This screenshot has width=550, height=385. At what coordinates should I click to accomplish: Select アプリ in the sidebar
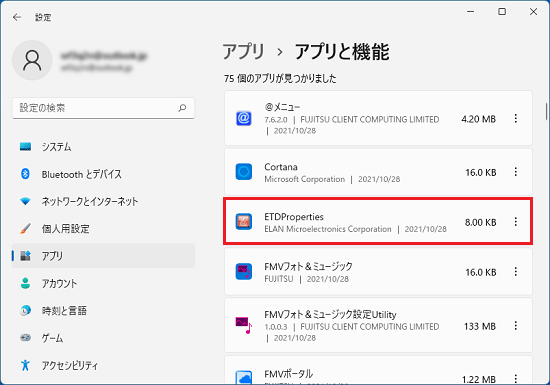[103, 256]
